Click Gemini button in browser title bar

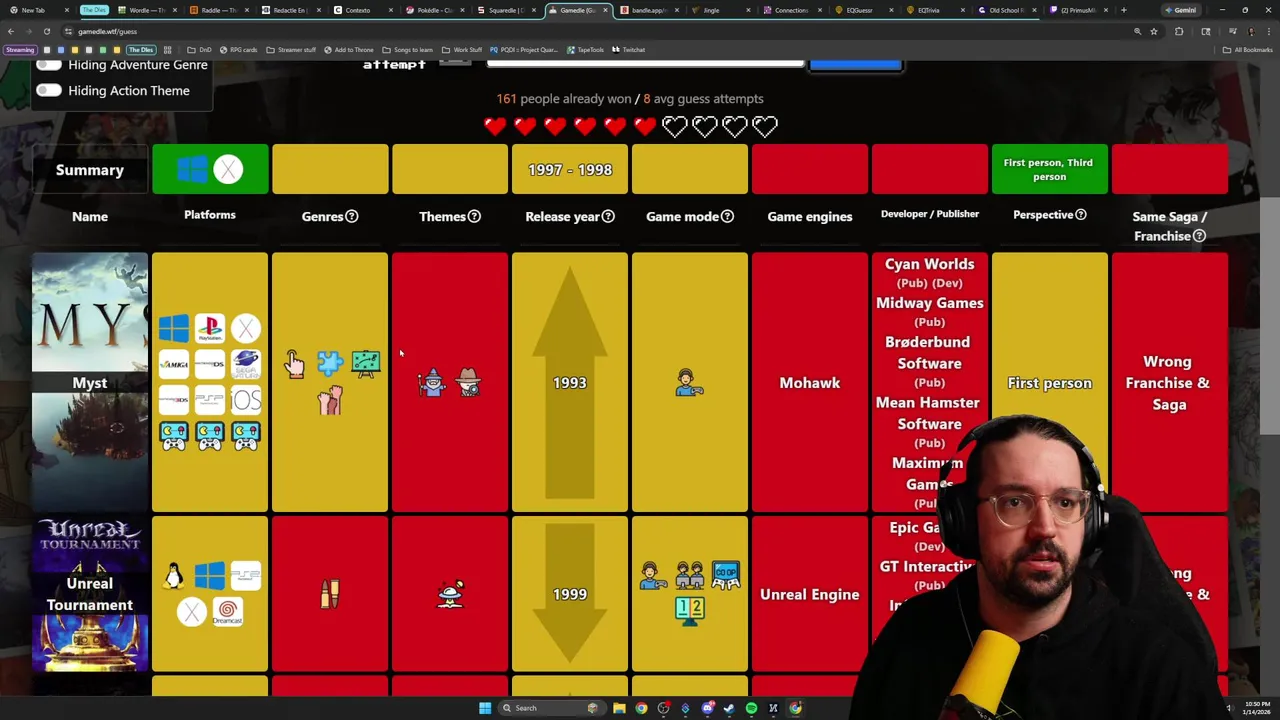(1180, 10)
